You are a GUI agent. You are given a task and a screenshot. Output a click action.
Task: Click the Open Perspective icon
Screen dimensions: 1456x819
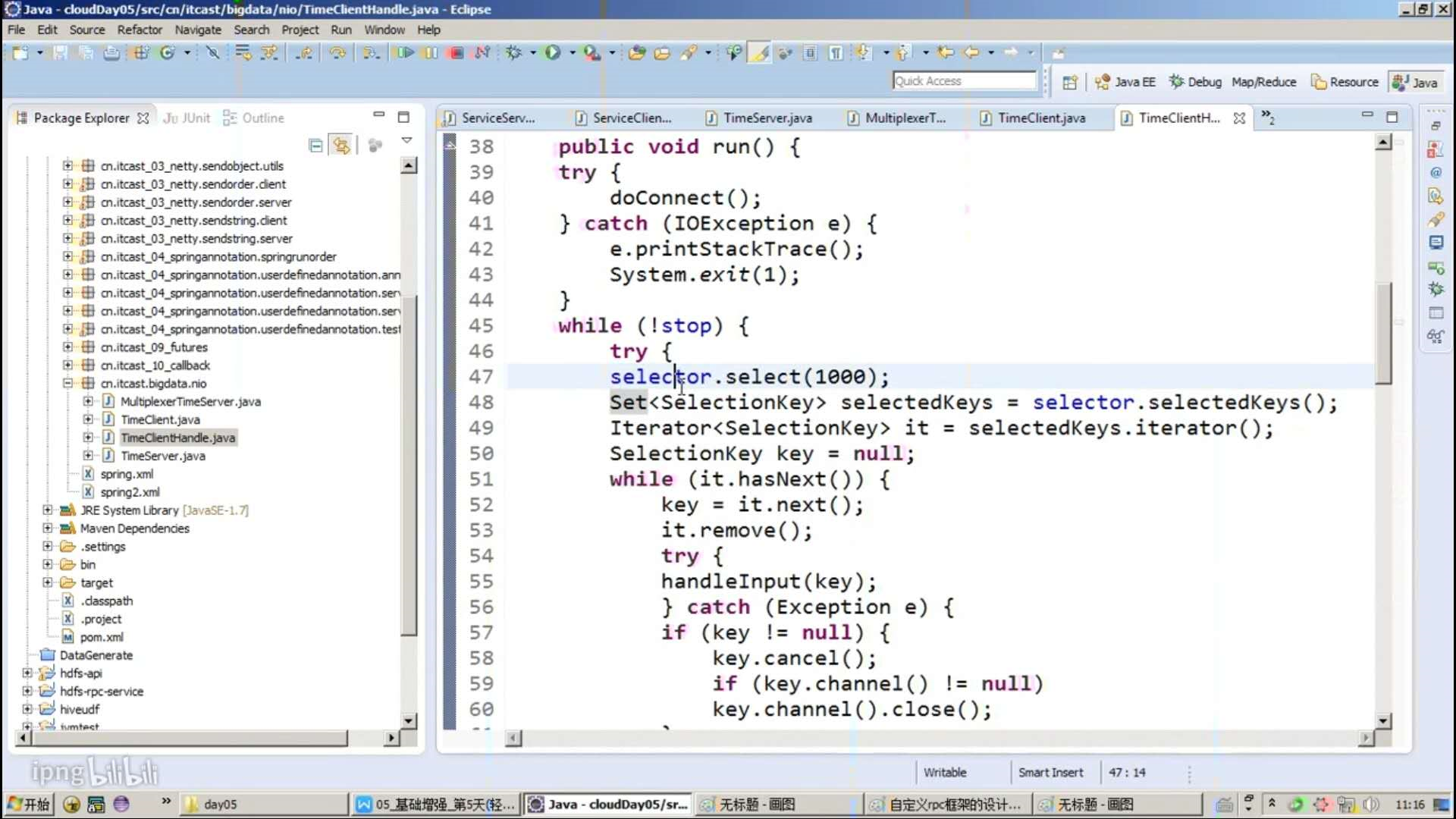click(x=1070, y=82)
